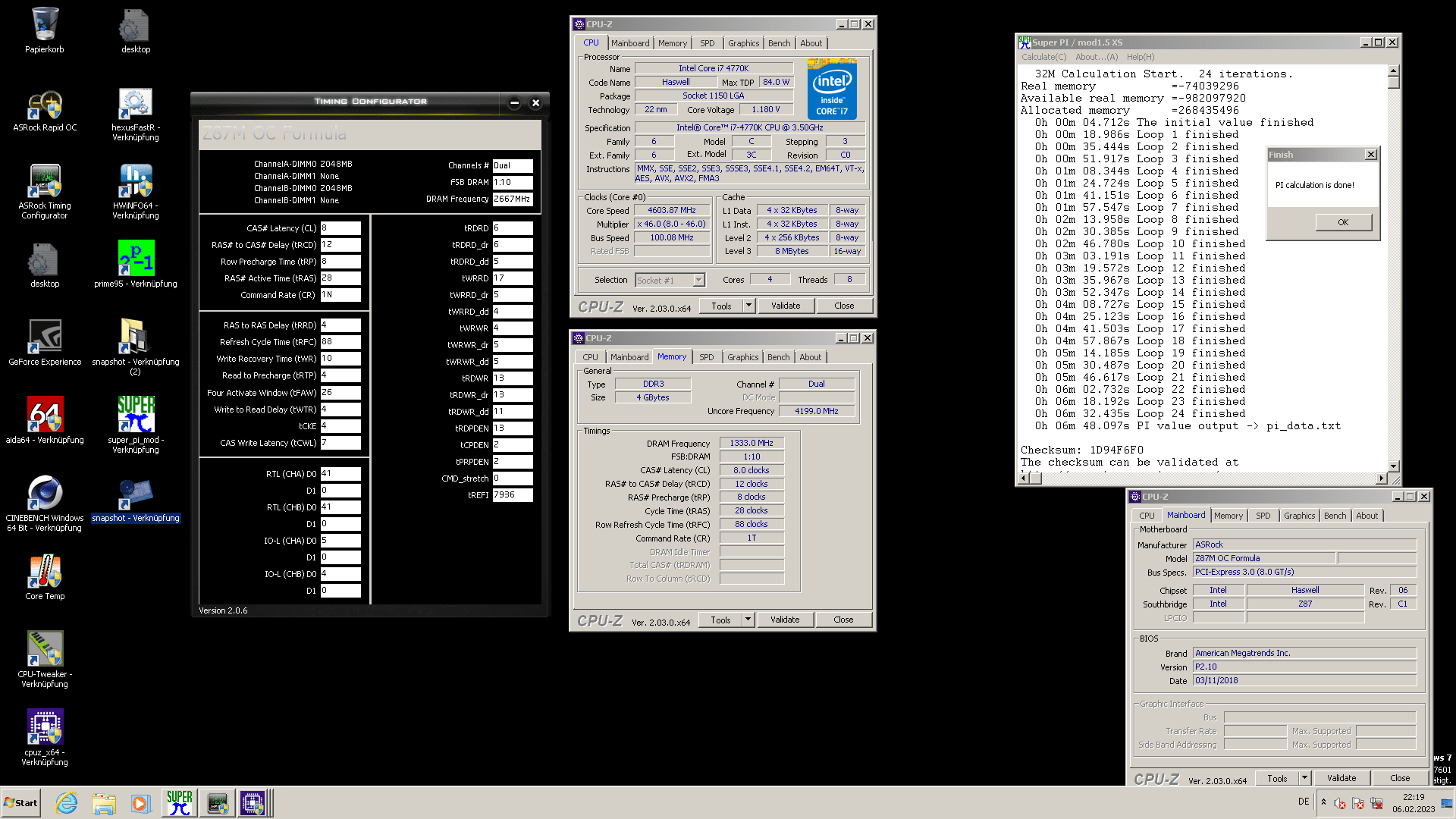The width and height of the screenshot is (1456, 819).
Task: Launch CPU-Tweaker shortcut icon
Action: [45, 659]
